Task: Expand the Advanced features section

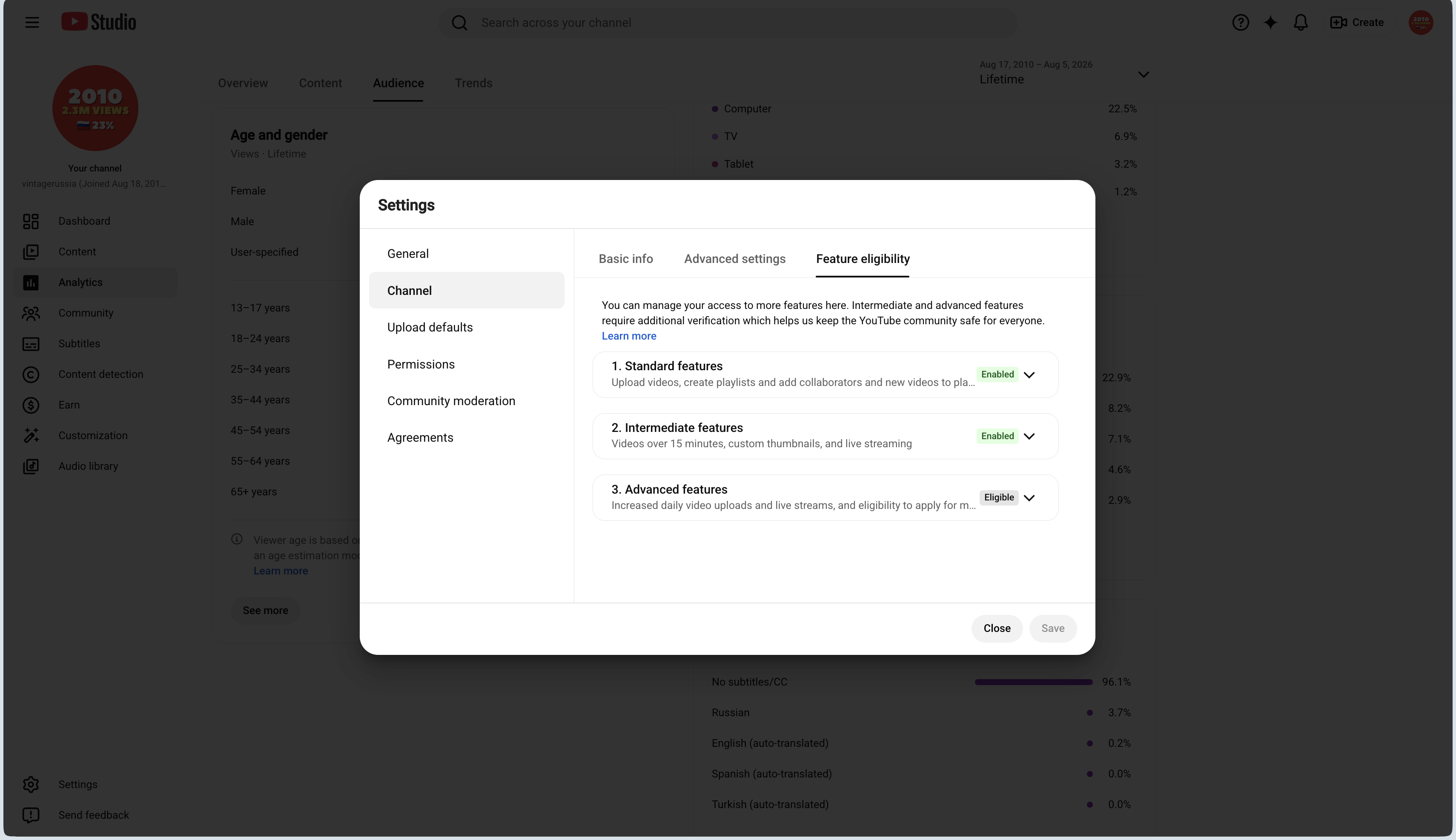Action: 1029,497
